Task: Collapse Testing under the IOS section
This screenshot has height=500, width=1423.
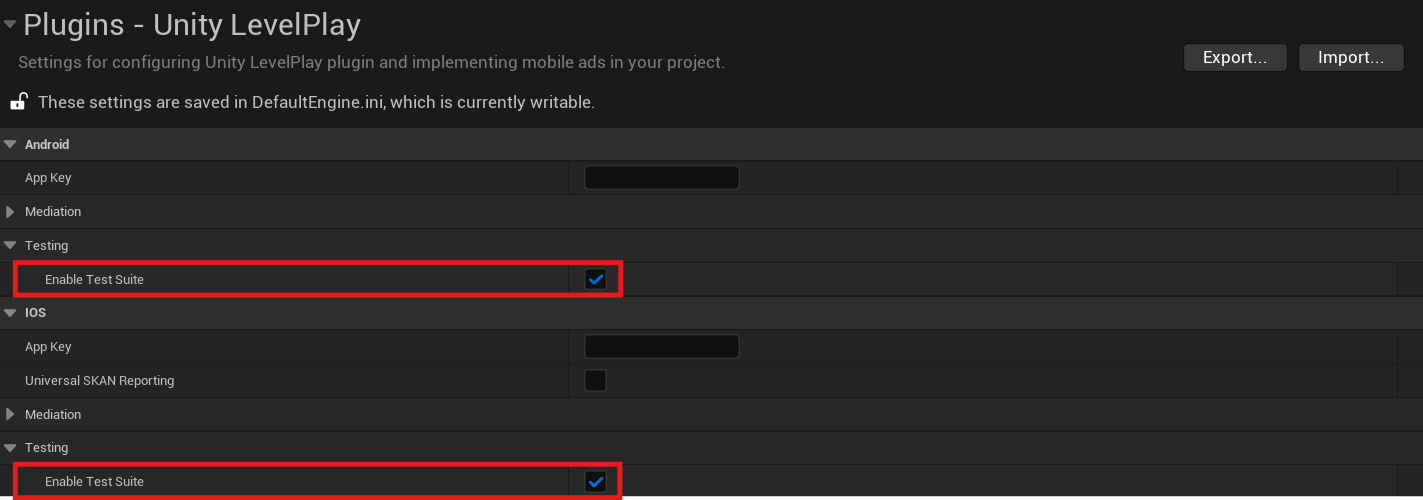Action: (x=10, y=448)
